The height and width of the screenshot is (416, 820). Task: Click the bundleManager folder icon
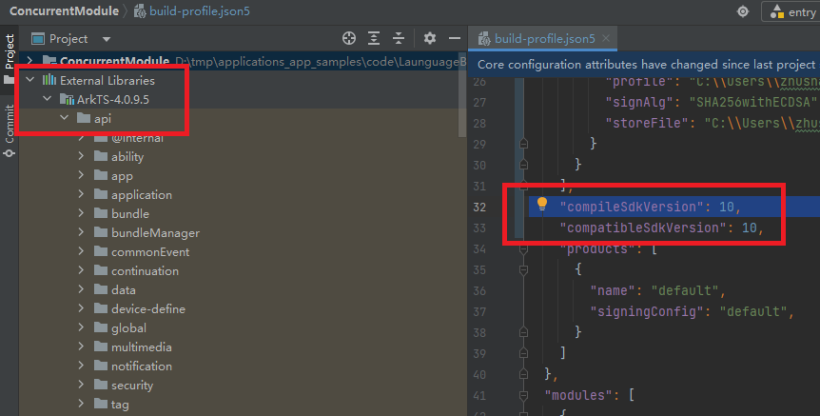pyautogui.click(x=100, y=232)
